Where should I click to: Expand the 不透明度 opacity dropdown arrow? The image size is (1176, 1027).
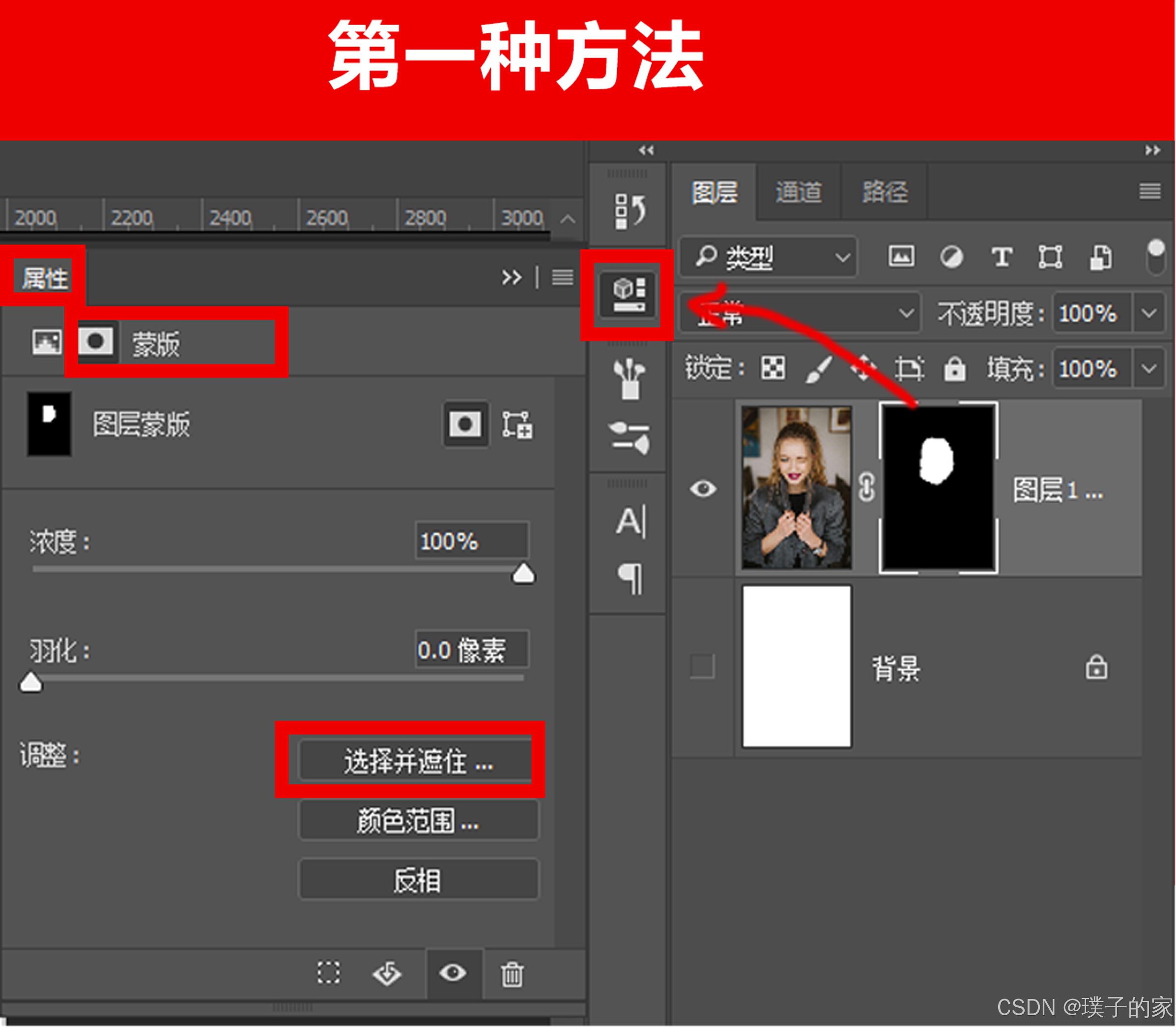click(x=1149, y=313)
